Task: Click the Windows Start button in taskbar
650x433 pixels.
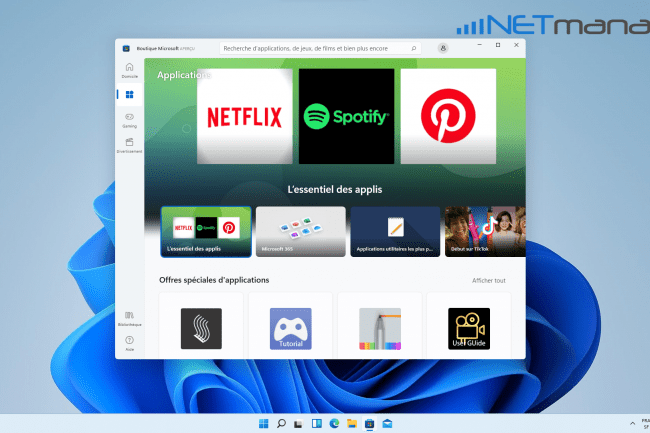Action: (x=264, y=423)
